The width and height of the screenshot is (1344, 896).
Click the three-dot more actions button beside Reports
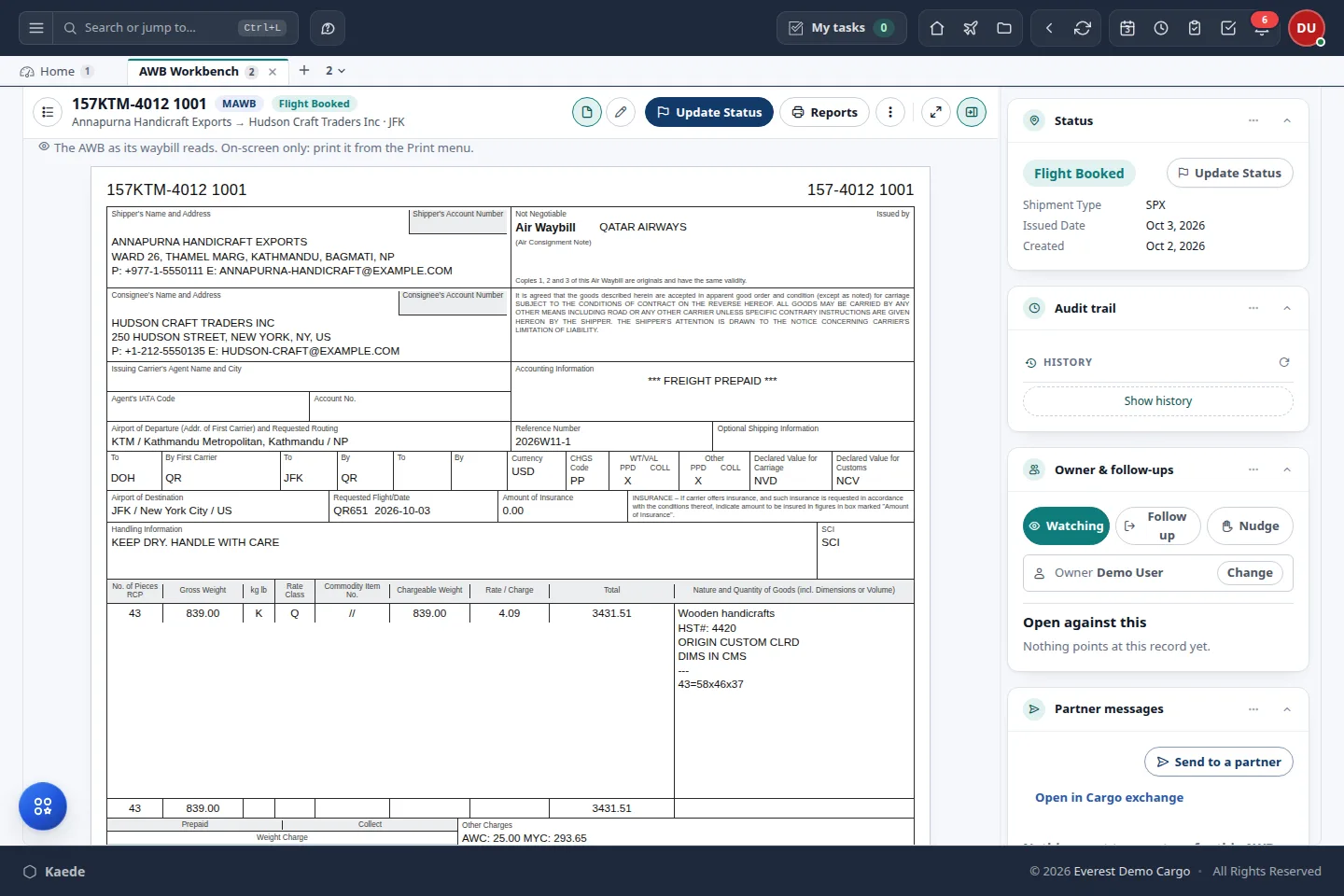pos(890,112)
